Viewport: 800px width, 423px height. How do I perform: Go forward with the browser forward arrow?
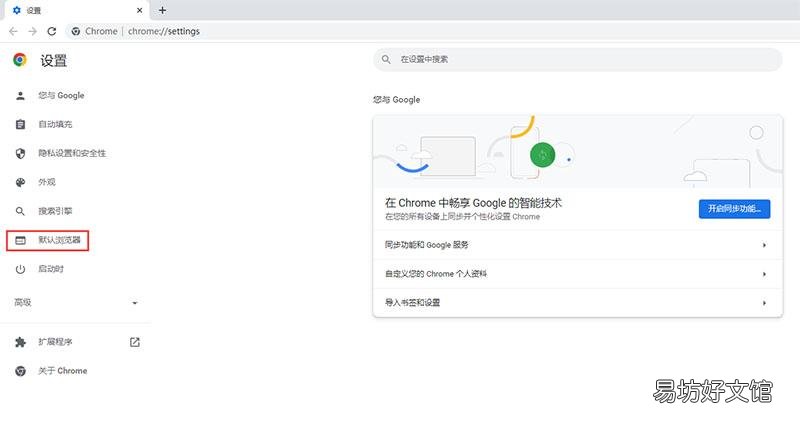coord(33,31)
